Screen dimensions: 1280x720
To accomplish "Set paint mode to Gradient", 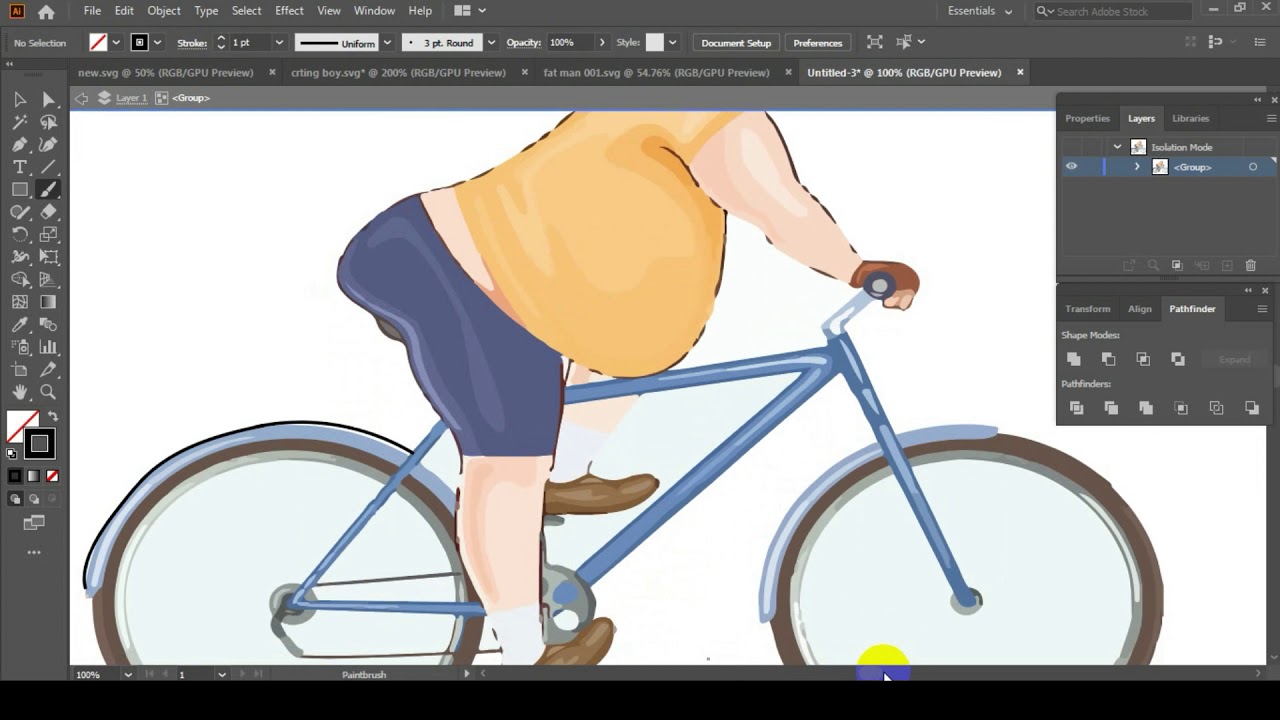I will tap(34, 476).
